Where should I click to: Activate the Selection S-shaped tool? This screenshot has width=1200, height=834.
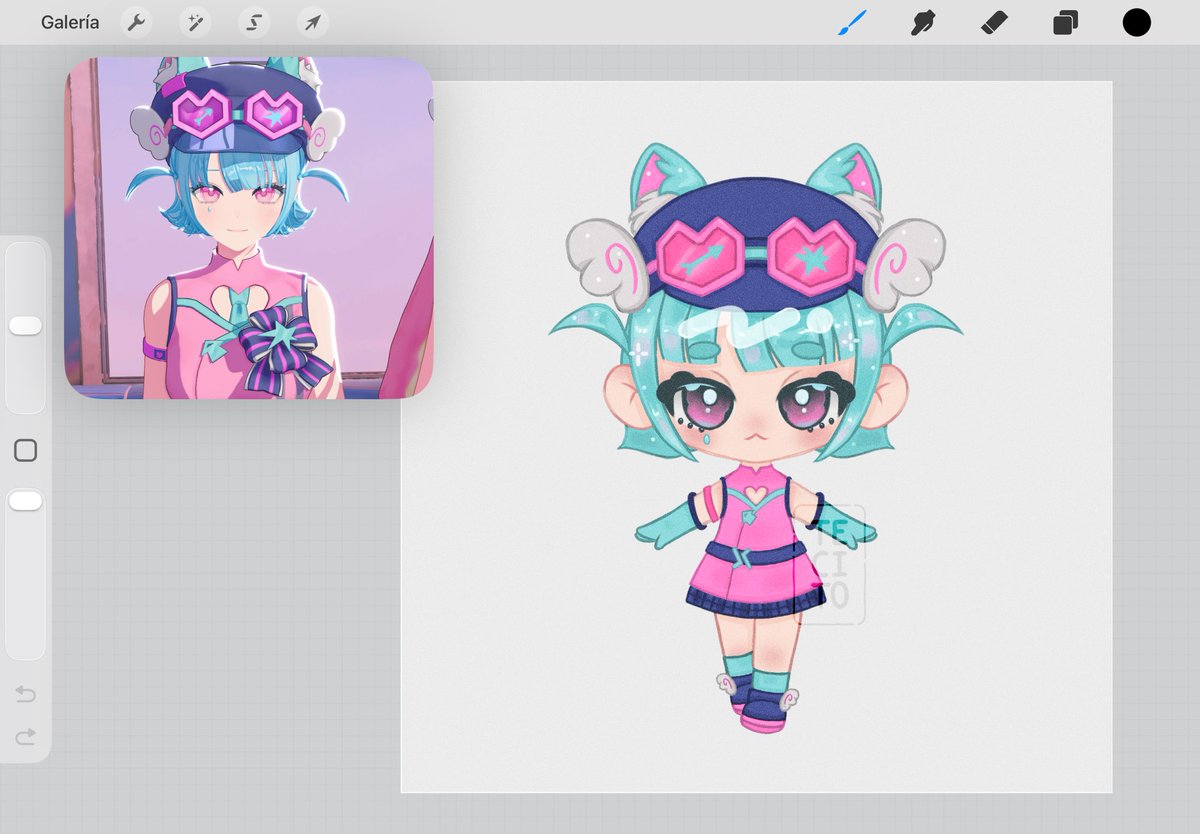tap(254, 22)
